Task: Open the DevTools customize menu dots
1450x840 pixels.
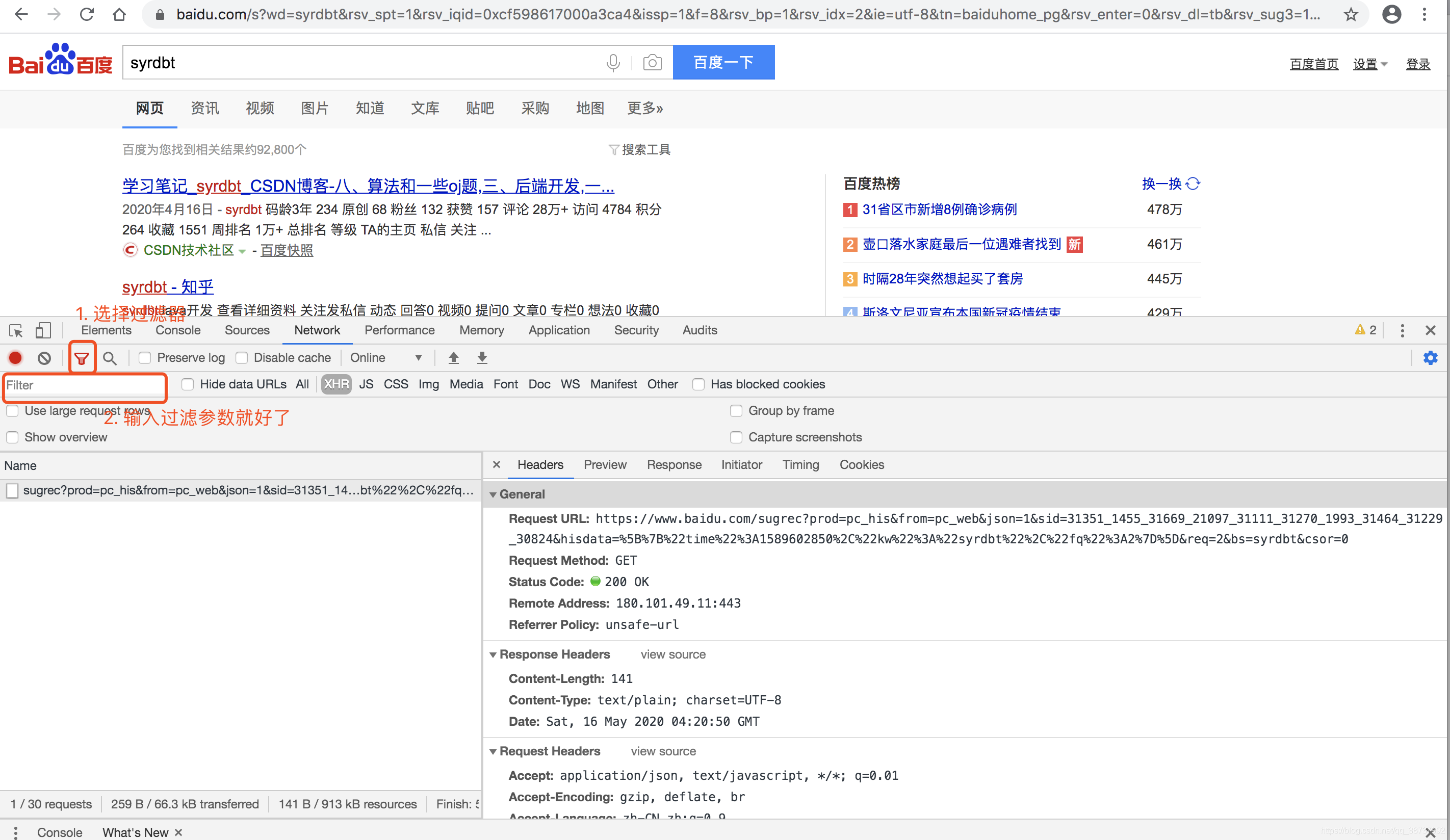Action: (x=1402, y=330)
